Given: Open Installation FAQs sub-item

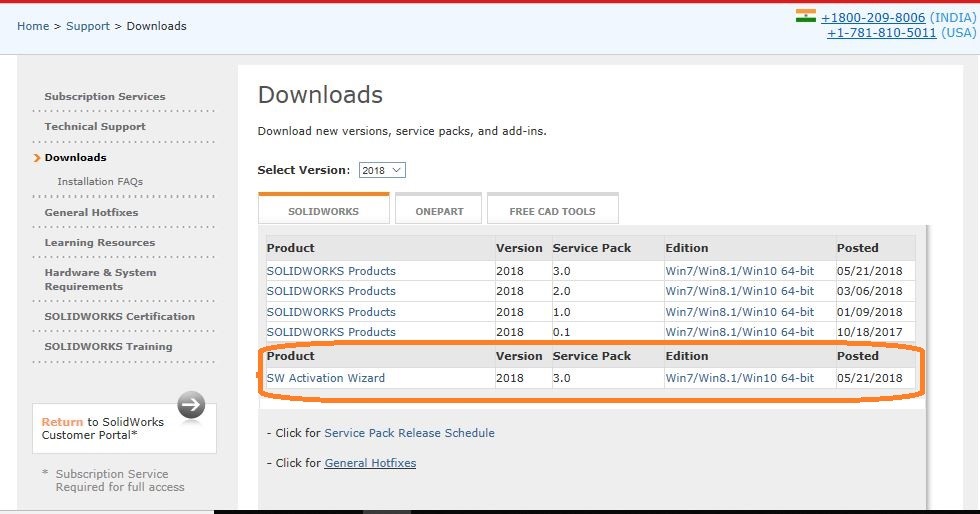Looking at the screenshot, I should point(100,181).
